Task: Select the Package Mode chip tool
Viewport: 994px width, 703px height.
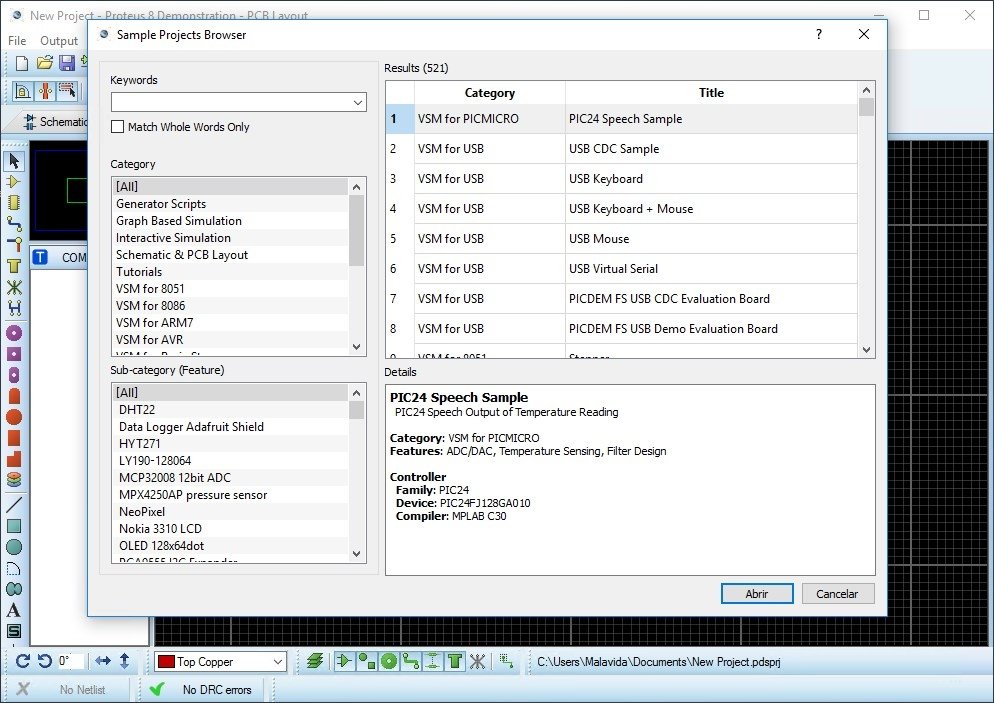Action: (x=14, y=203)
